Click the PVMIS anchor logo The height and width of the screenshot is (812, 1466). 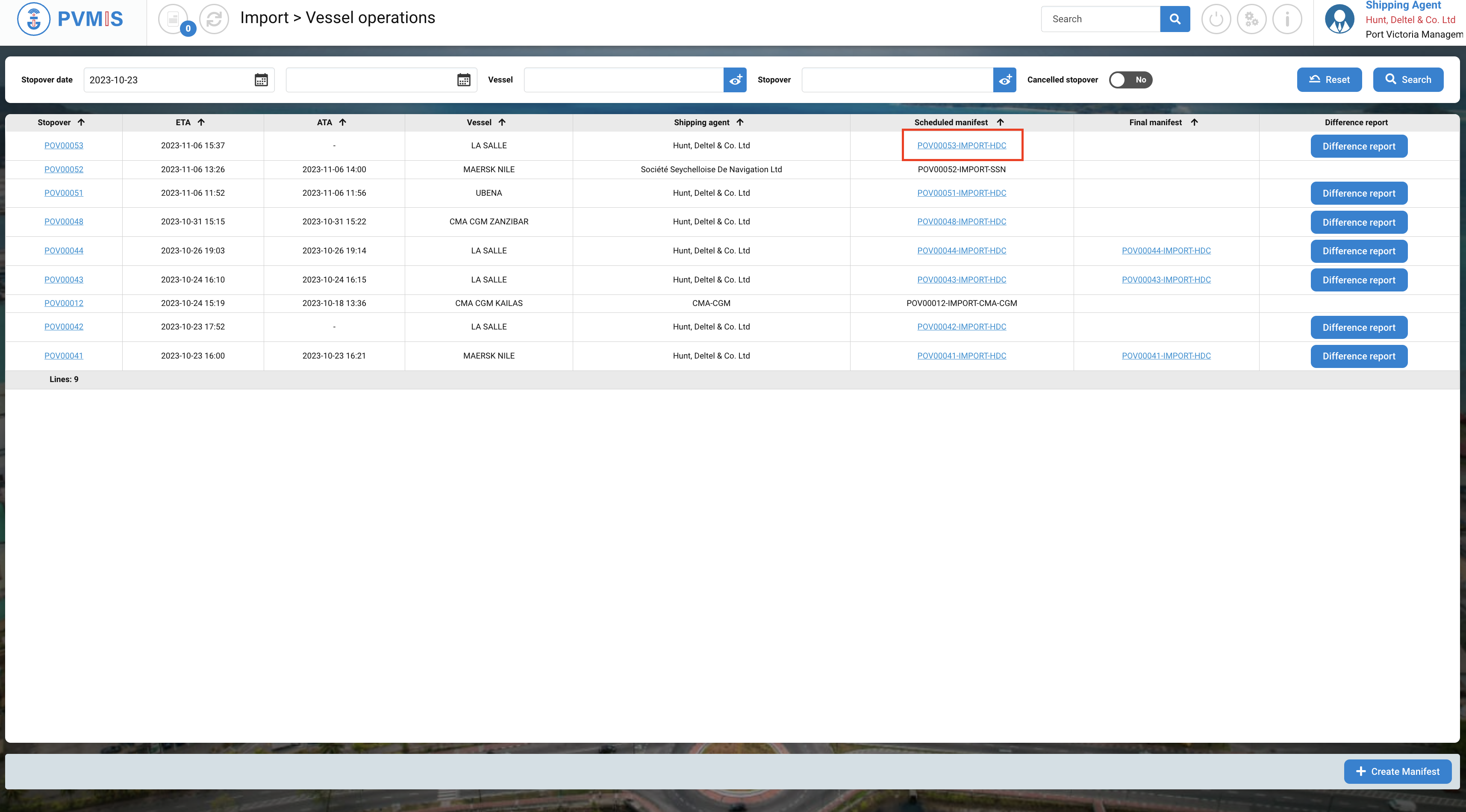coord(34,19)
